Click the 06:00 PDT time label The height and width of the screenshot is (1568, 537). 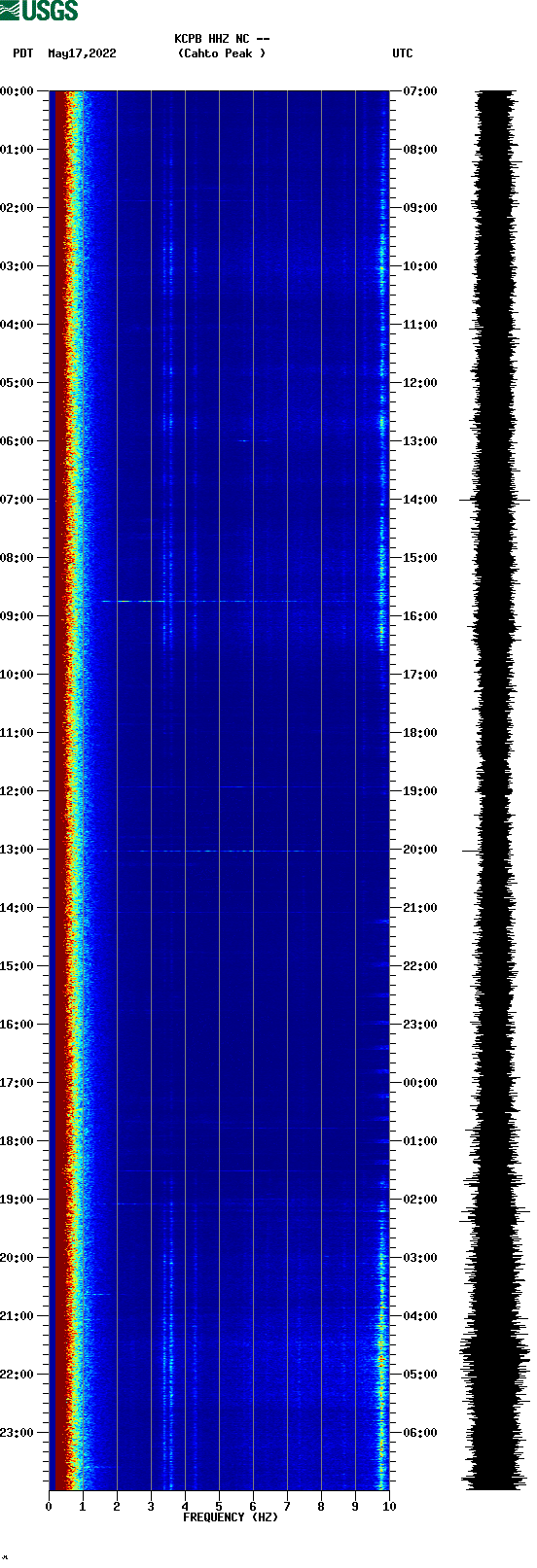coord(18,441)
